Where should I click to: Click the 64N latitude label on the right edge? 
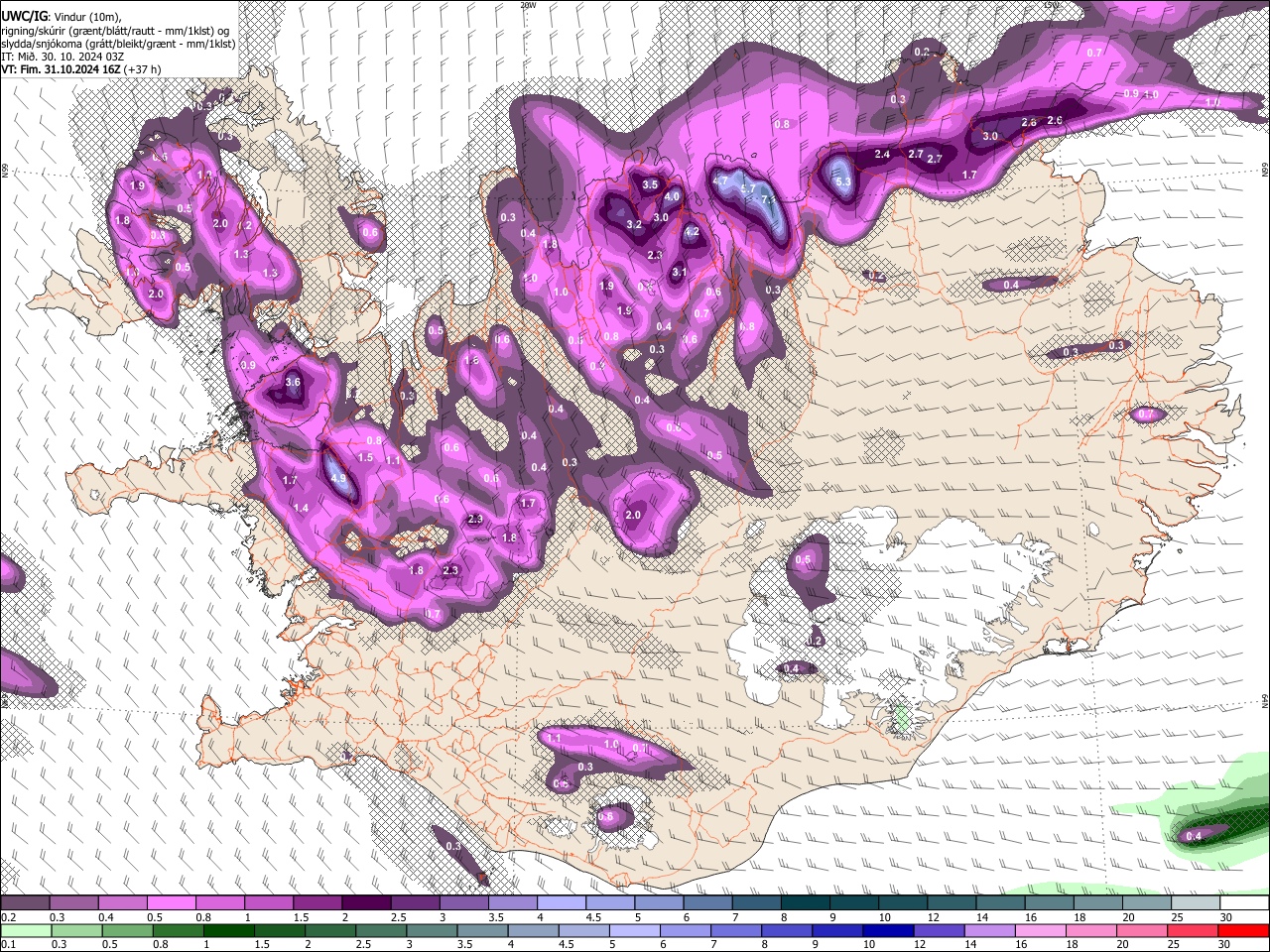click(x=1265, y=700)
